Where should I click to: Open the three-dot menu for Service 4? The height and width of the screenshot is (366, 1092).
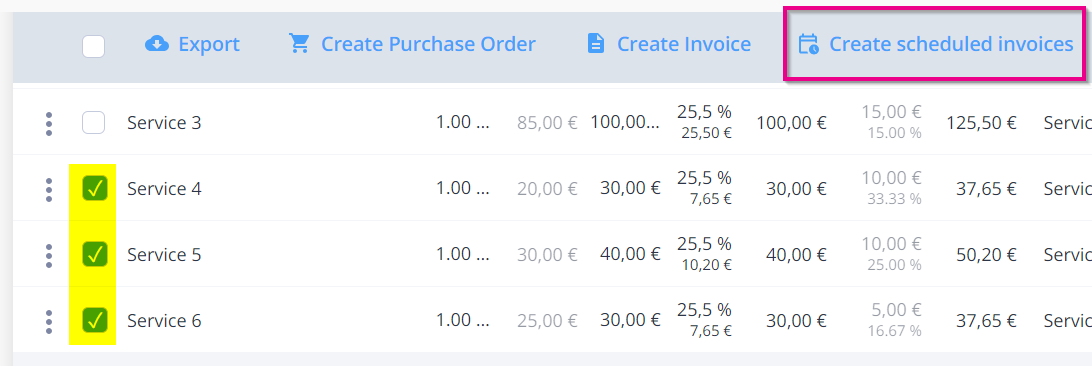coord(49,189)
